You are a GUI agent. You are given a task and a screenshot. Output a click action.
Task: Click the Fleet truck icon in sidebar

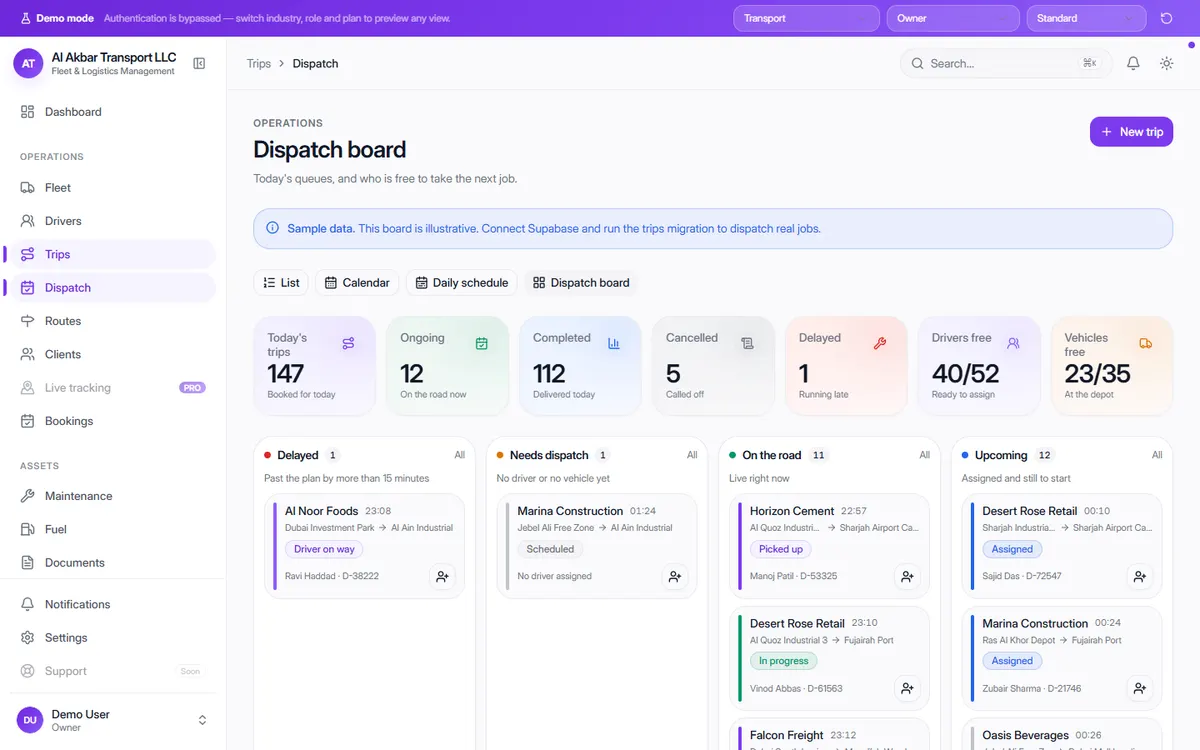coord(27,188)
